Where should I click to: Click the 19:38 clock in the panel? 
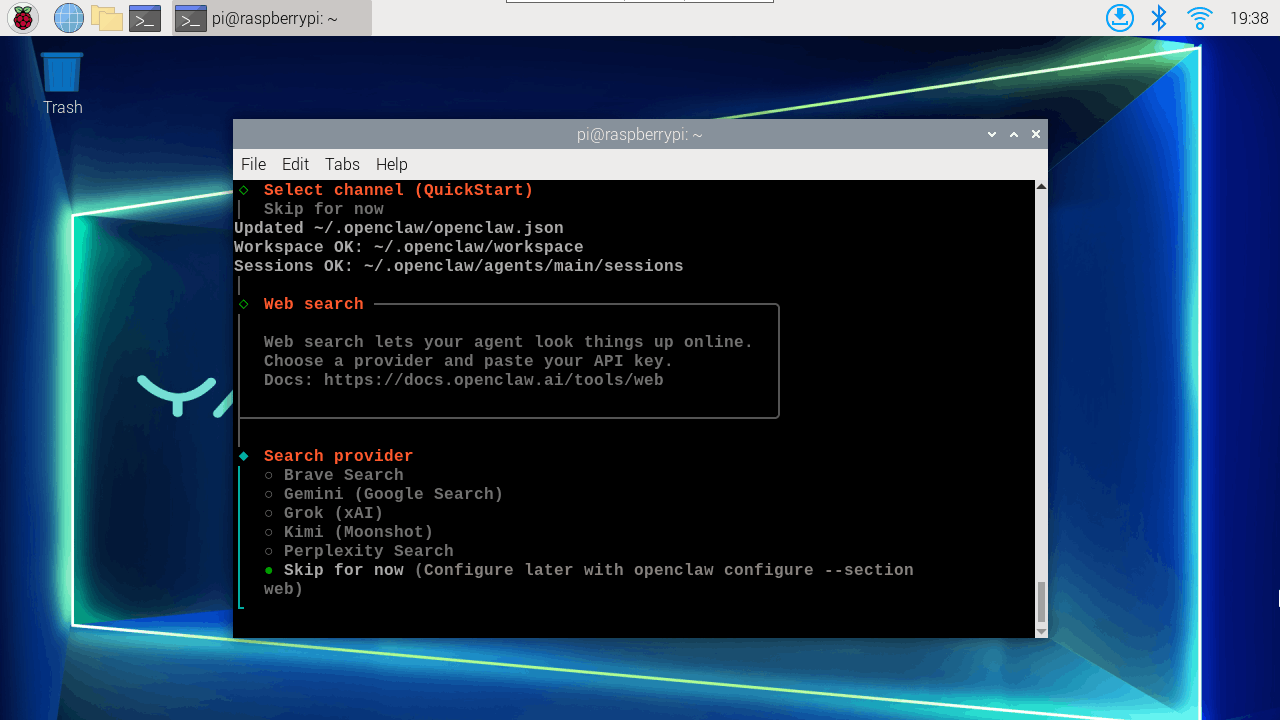tap(1249, 18)
